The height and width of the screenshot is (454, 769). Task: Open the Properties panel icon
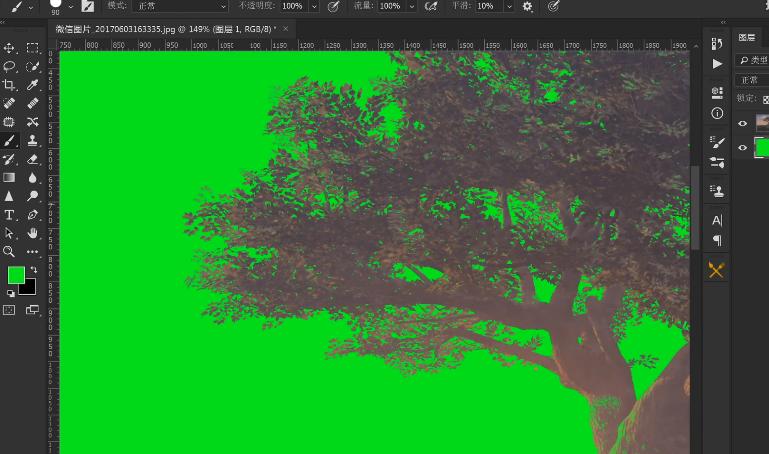[717, 93]
